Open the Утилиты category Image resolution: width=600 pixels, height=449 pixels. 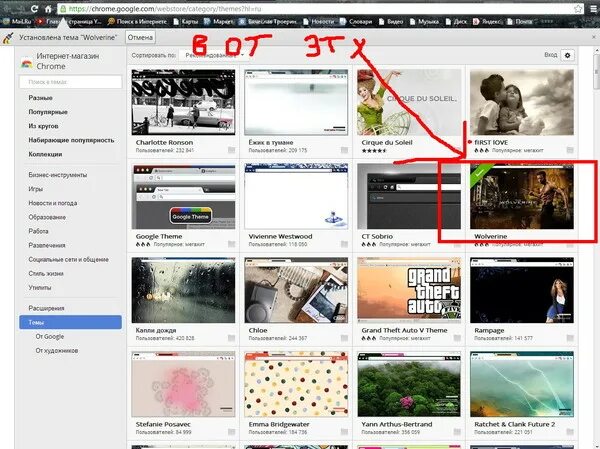point(40,288)
